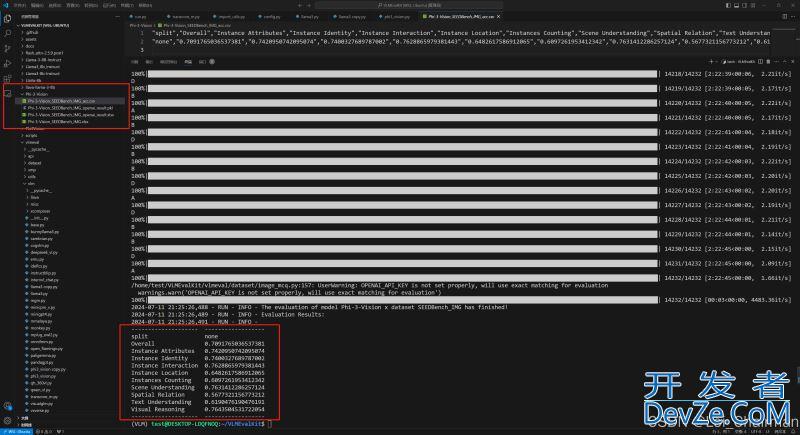
Task: Click the Phi-3-Vision breadcrumb segment
Action: [x=141, y=25]
